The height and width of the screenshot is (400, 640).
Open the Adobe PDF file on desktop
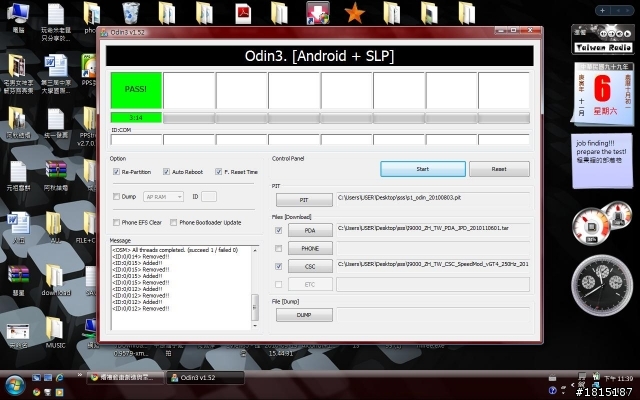coord(243,13)
